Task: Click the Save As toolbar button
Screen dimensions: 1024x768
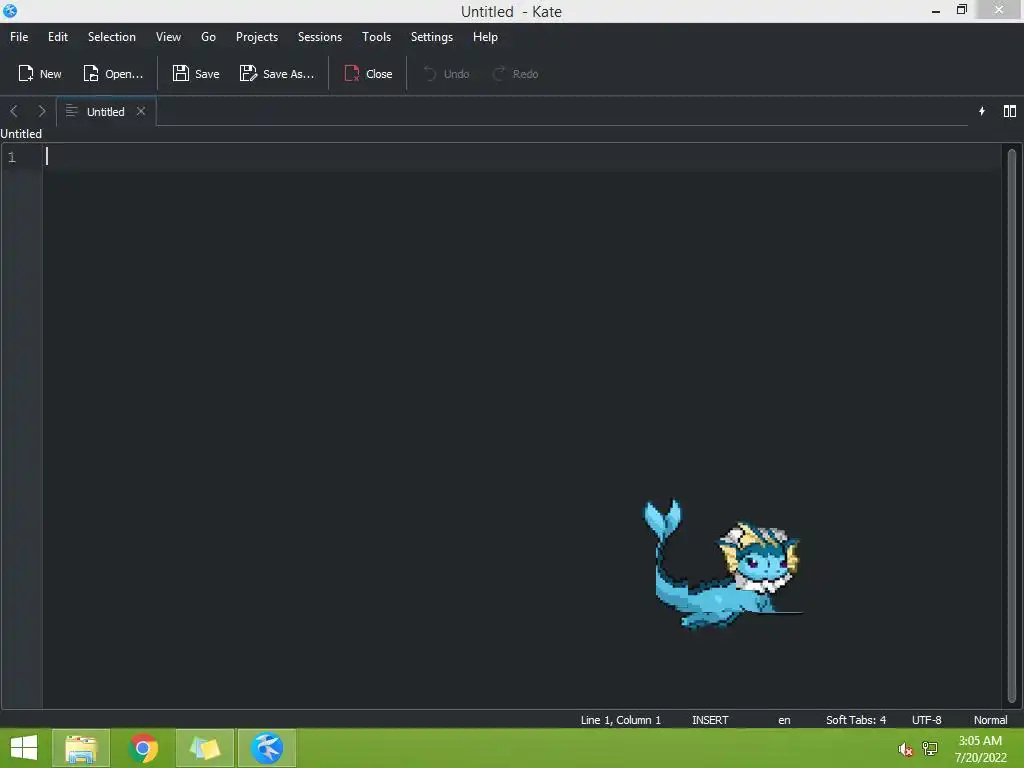Action: pos(276,74)
